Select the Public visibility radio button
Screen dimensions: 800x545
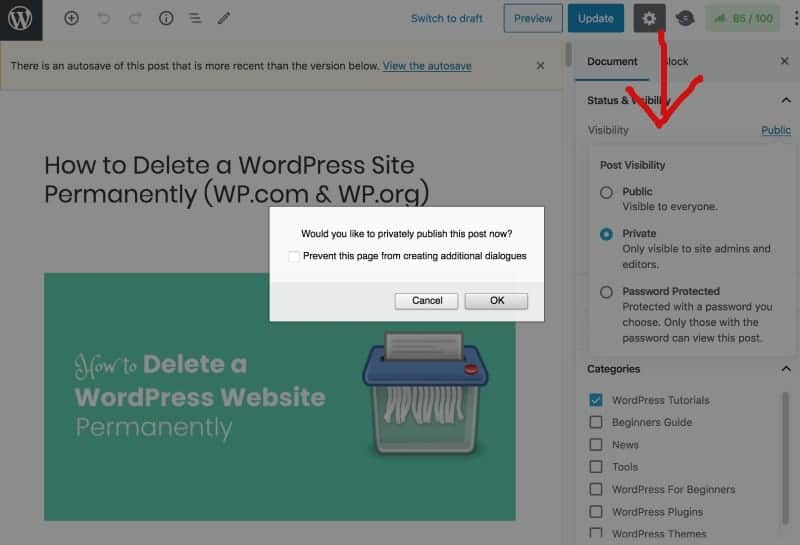[x=606, y=192]
